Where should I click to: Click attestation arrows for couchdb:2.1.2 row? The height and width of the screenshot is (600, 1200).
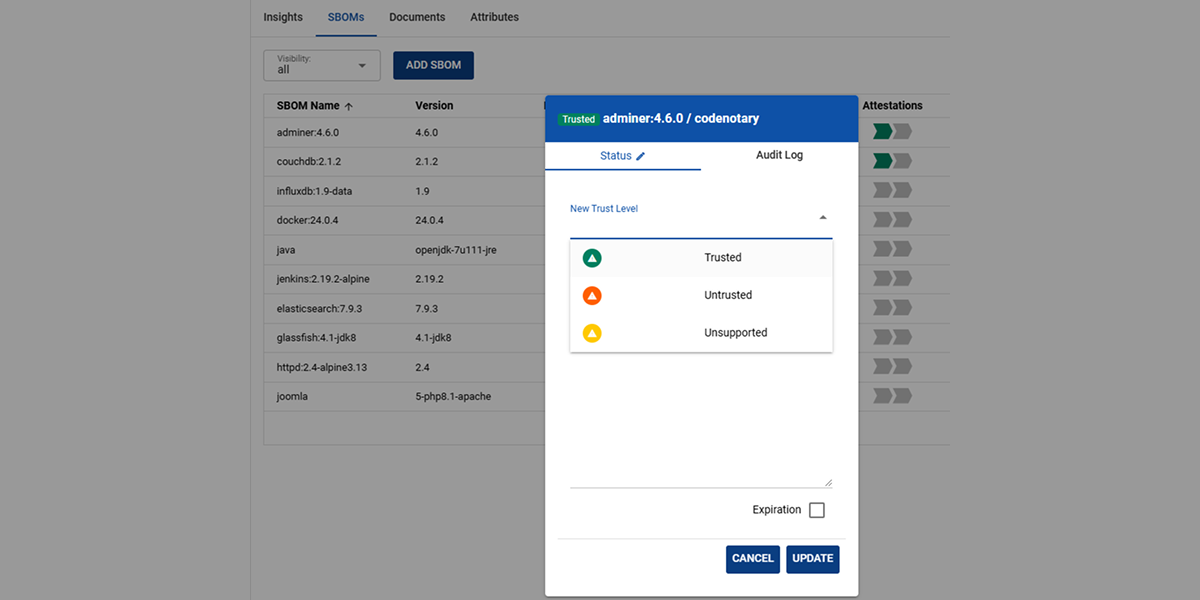892,161
